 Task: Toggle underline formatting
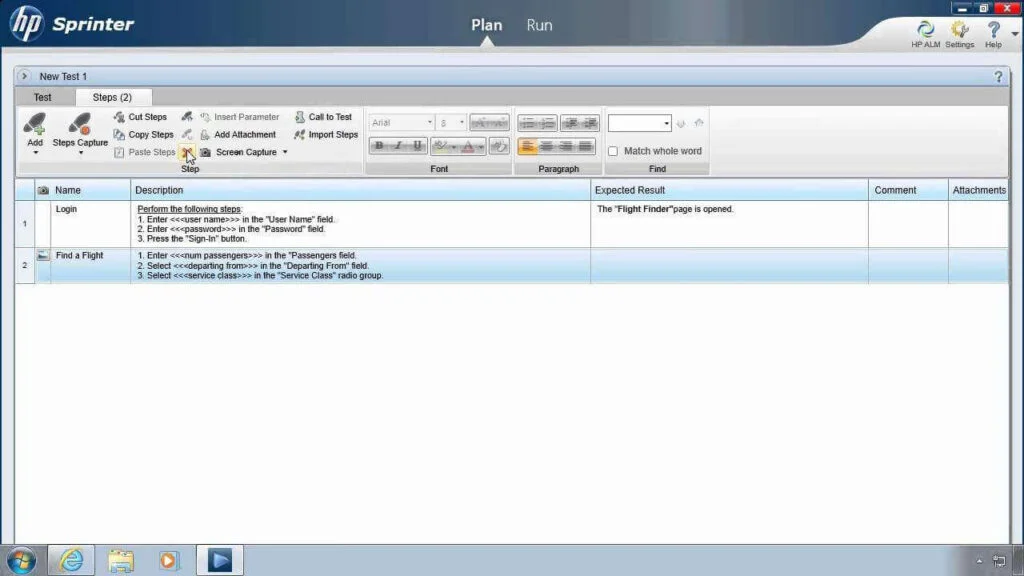417,146
